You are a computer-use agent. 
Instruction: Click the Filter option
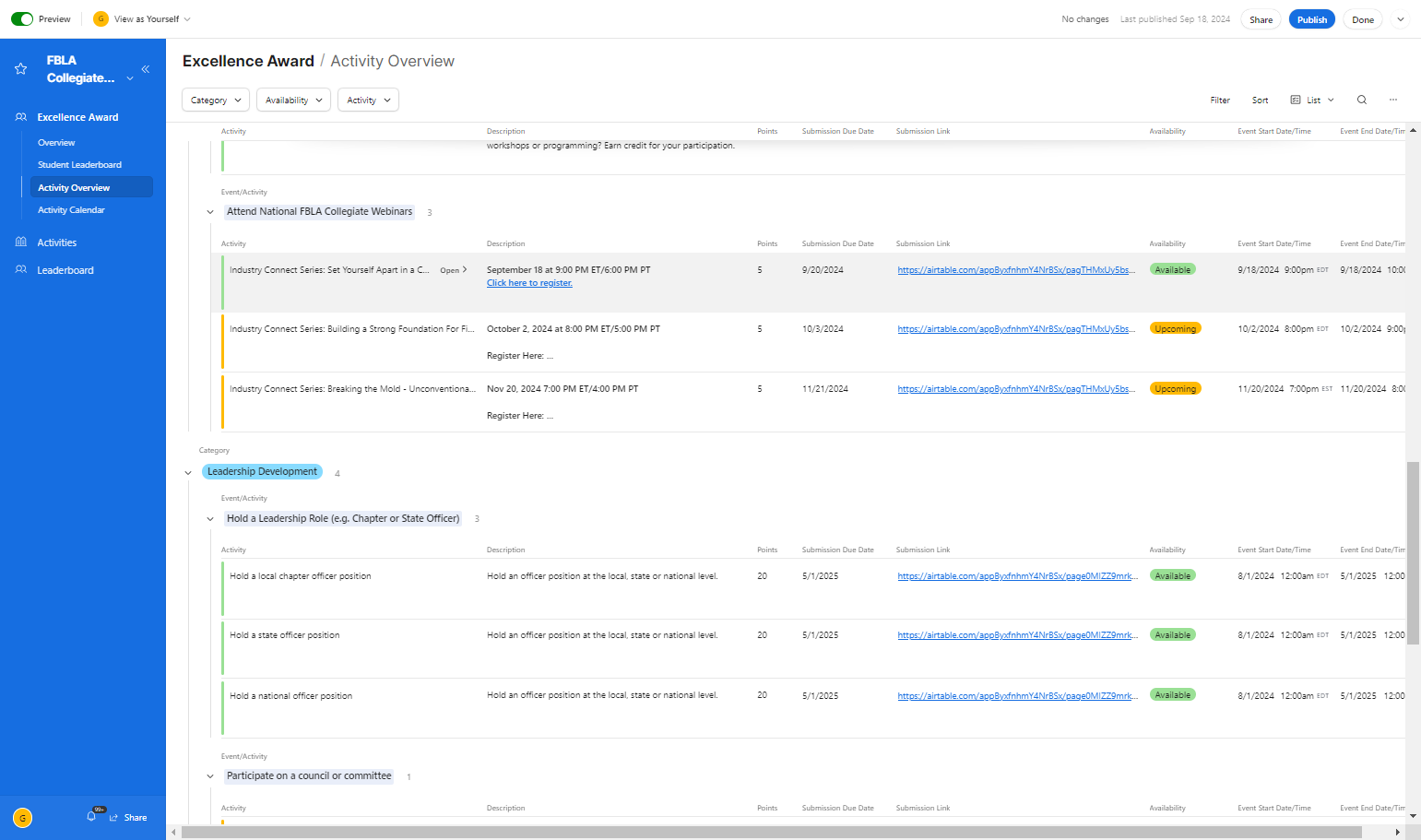point(1220,101)
